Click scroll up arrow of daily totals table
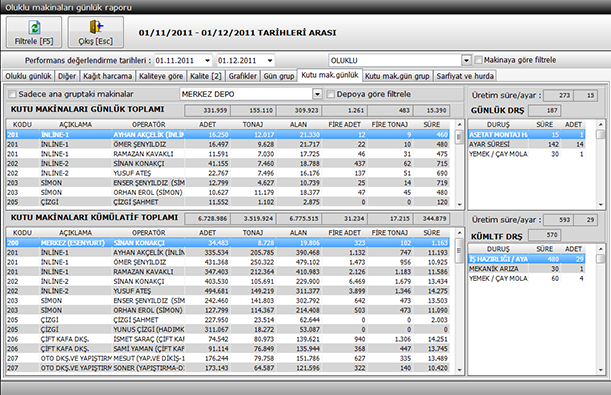Viewport: 611px width, 395px height. tap(459, 125)
